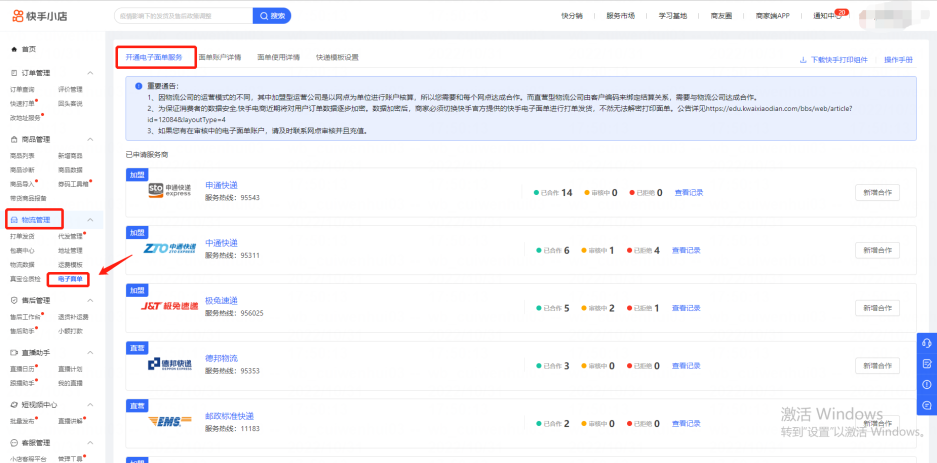Click the download icon for 下载快手打印组件
Image resolution: width=937 pixels, height=463 pixels.
(803, 60)
